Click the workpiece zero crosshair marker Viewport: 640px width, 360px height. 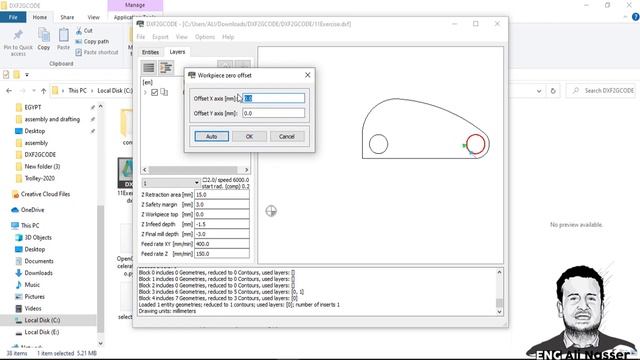[x=271, y=211]
